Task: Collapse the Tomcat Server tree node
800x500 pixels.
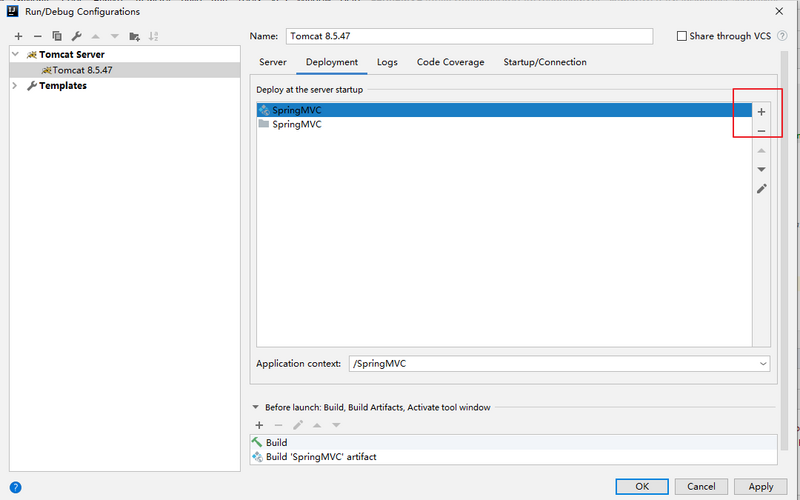Action: pos(15,54)
